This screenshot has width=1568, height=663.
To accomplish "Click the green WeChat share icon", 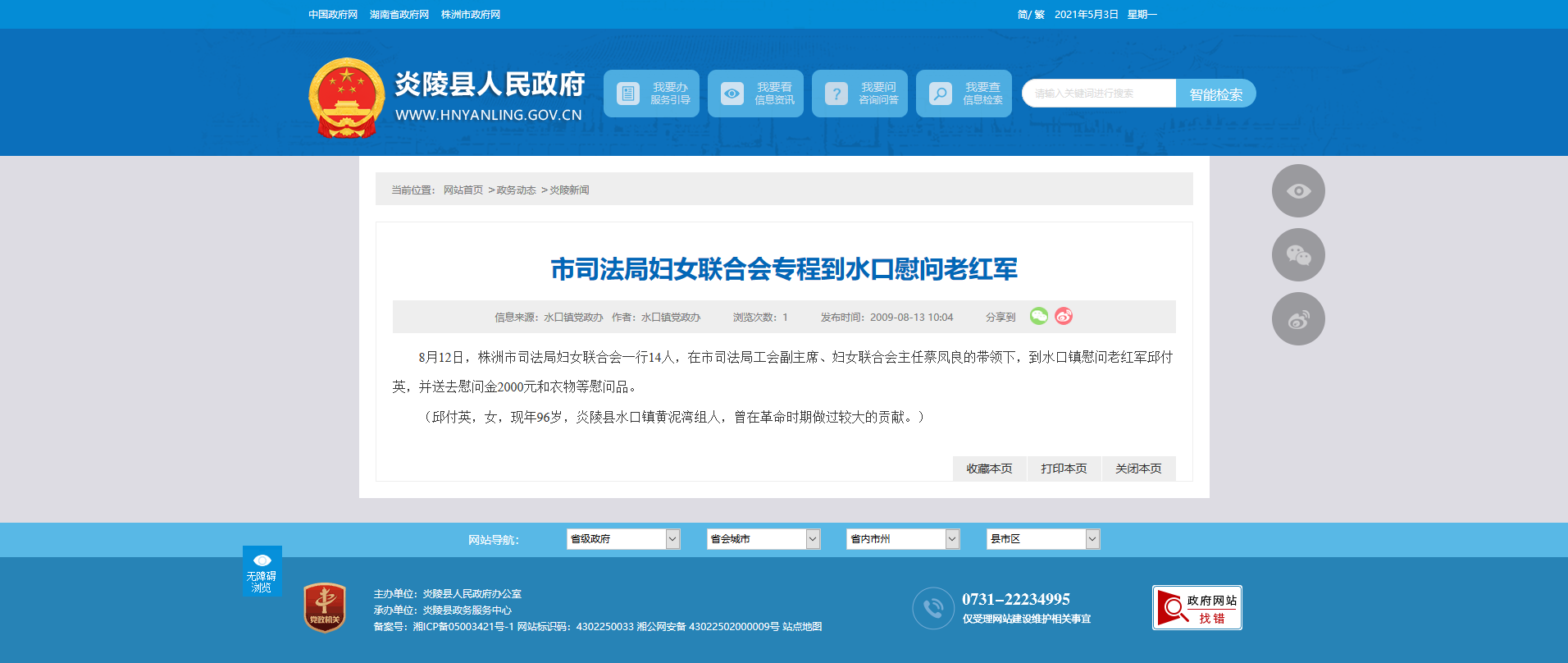I will (1038, 317).
